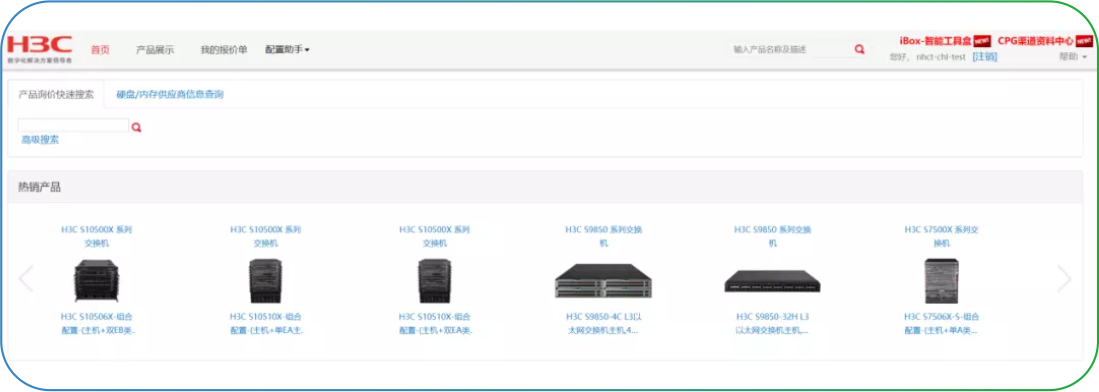Show next hot products with right arrow
1099x392 pixels.
[1064, 278]
